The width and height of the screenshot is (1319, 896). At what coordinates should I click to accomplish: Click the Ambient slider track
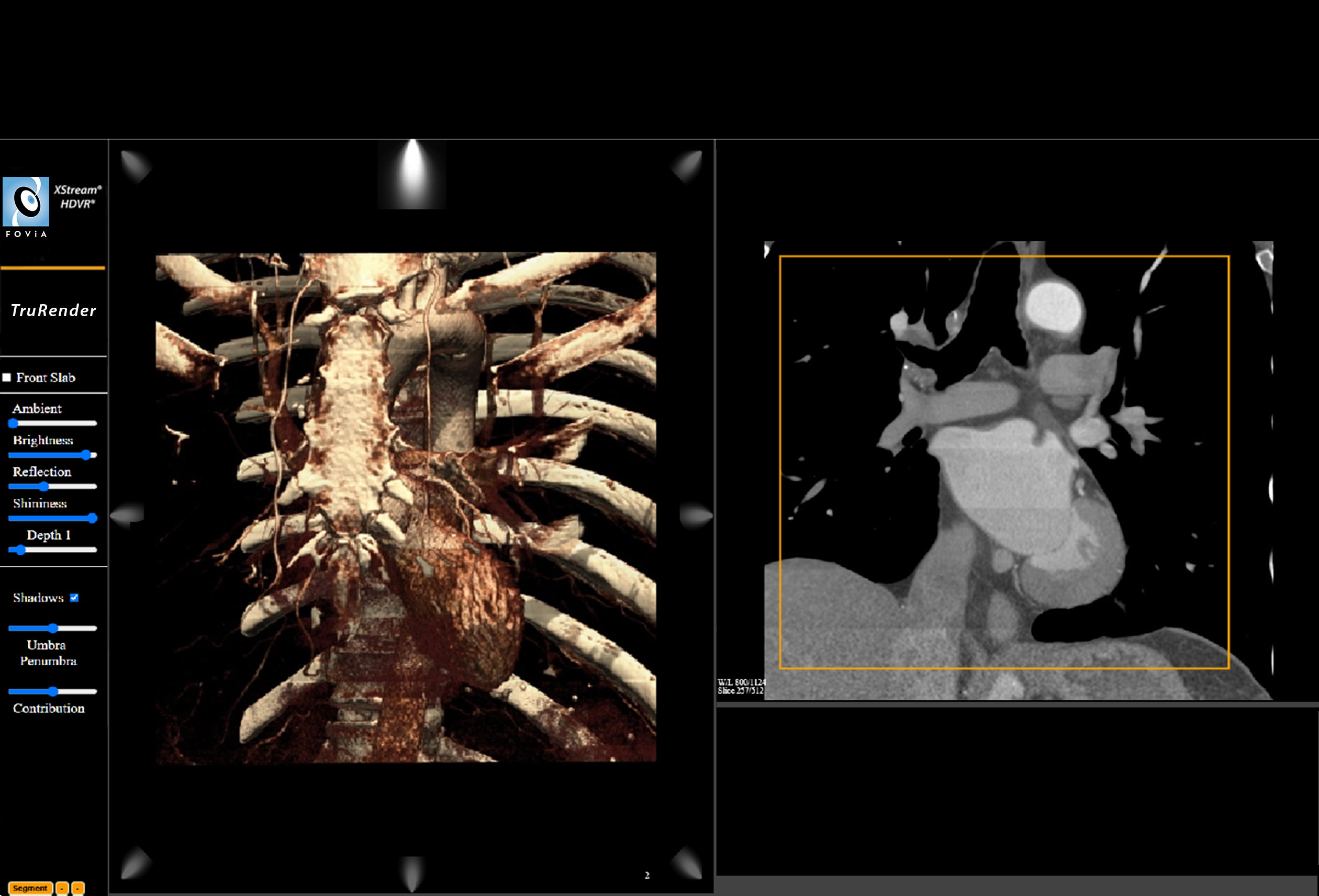[53, 423]
